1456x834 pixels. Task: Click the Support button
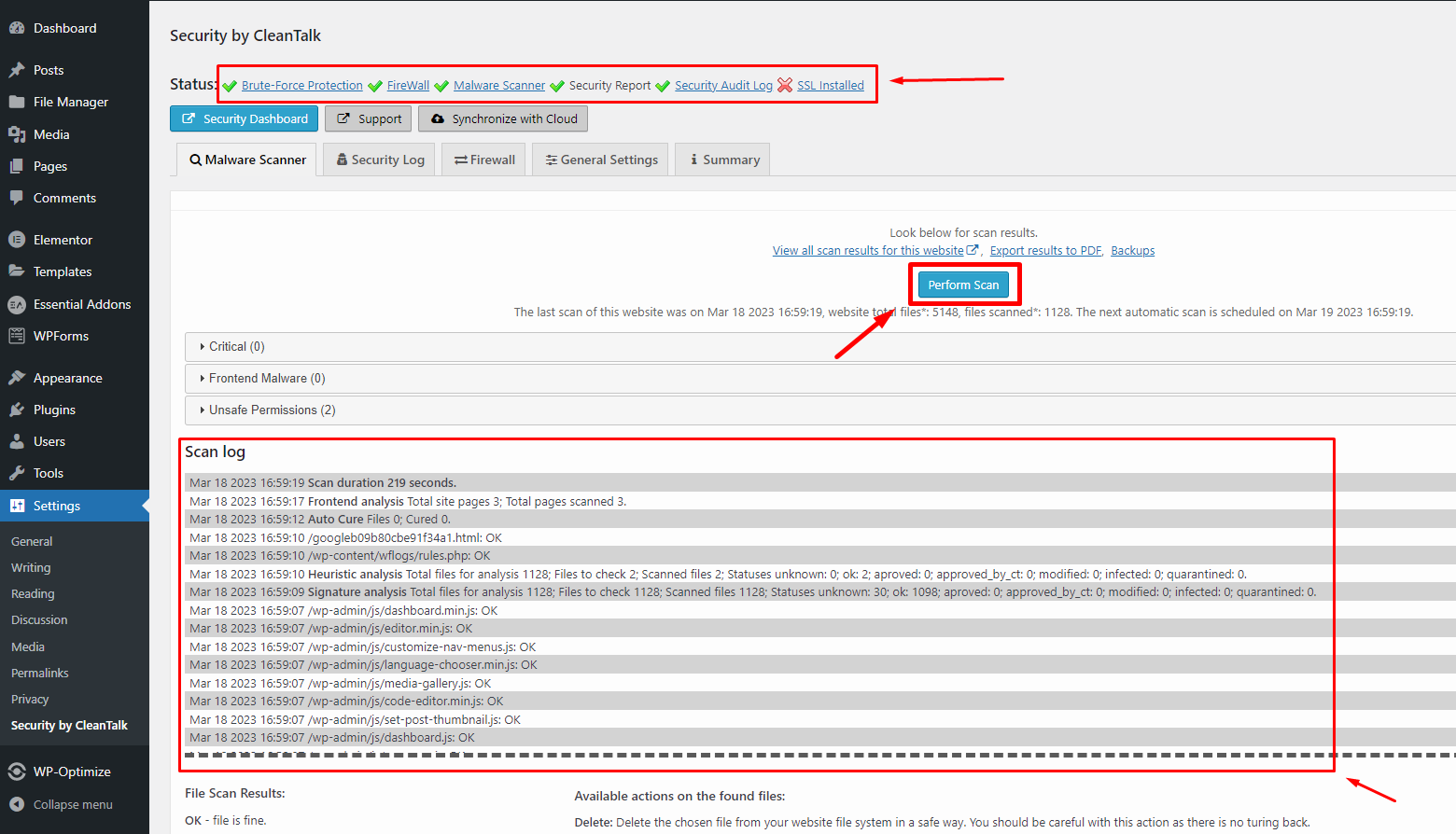coord(369,118)
